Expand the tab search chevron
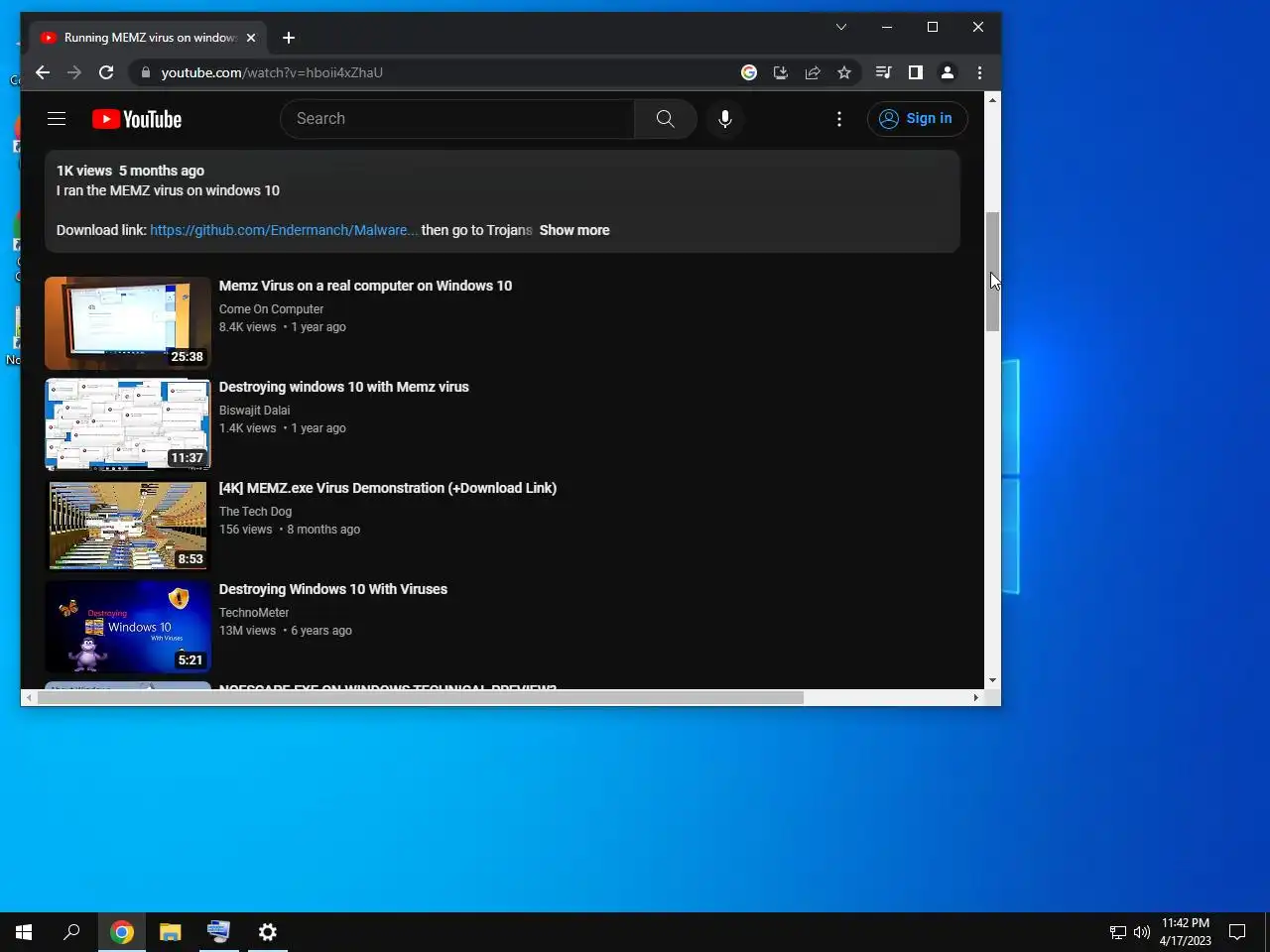Image resolution: width=1270 pixels, height=952 pixels. click(841, 27)
